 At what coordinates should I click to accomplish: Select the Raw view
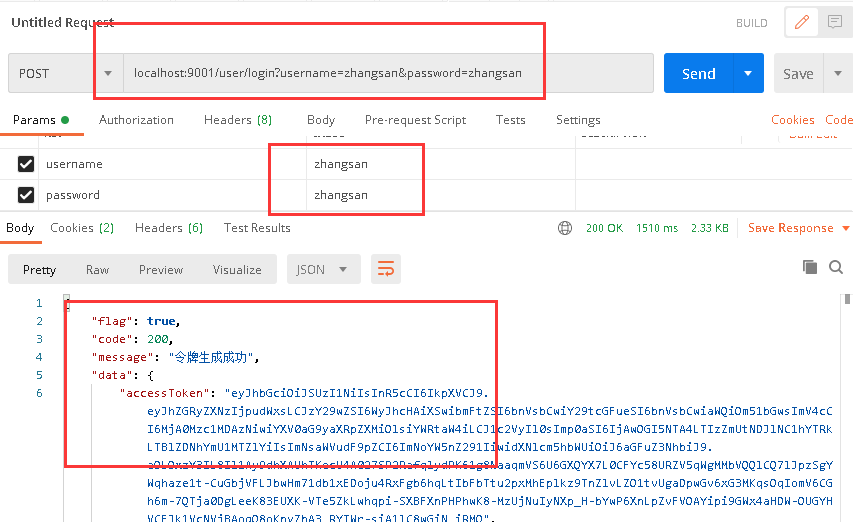pyautogui.click(x=97, y=270)
